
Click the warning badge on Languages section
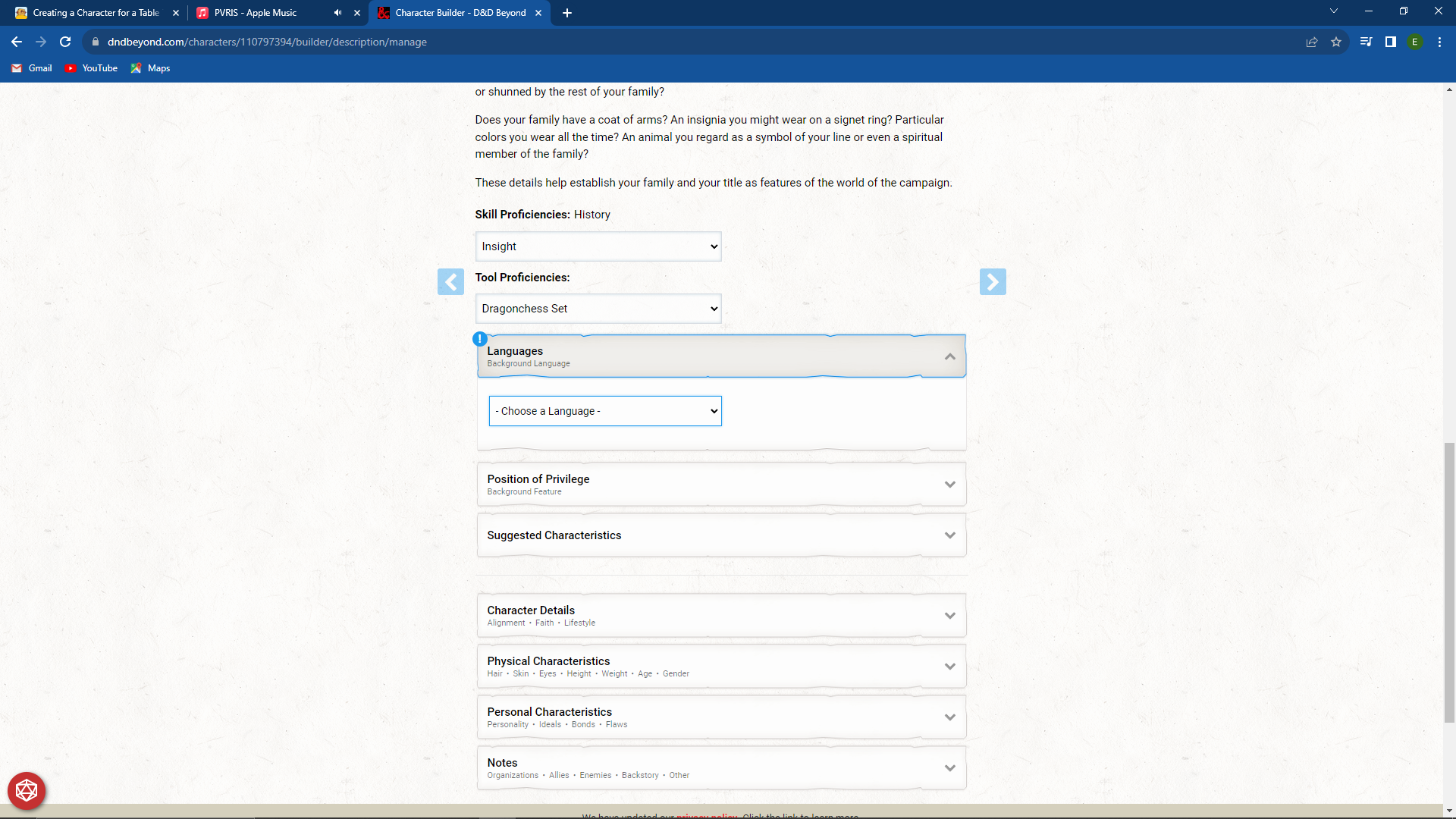click(x=480, y=339)
